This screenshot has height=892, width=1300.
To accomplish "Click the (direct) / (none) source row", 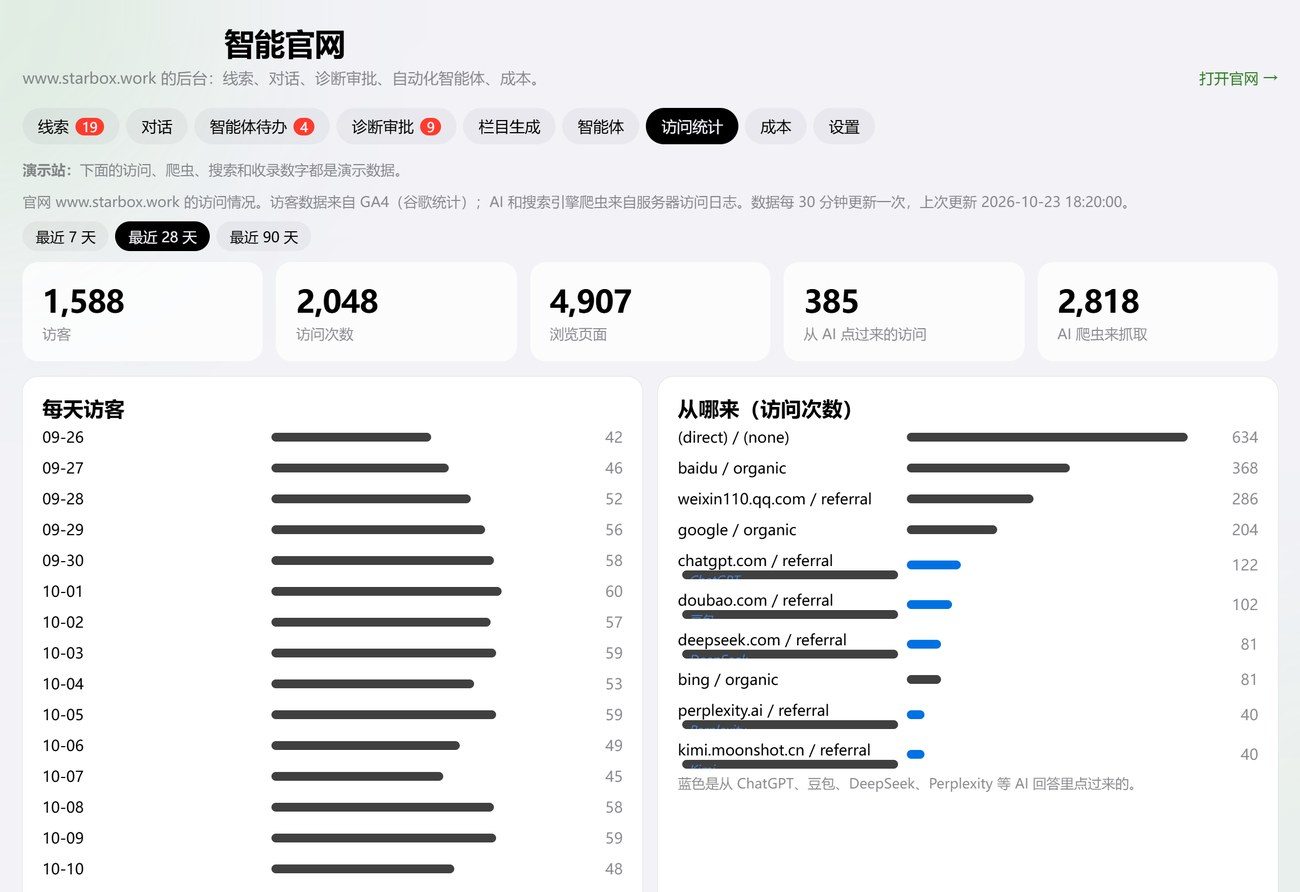I will tap(968, 437).
